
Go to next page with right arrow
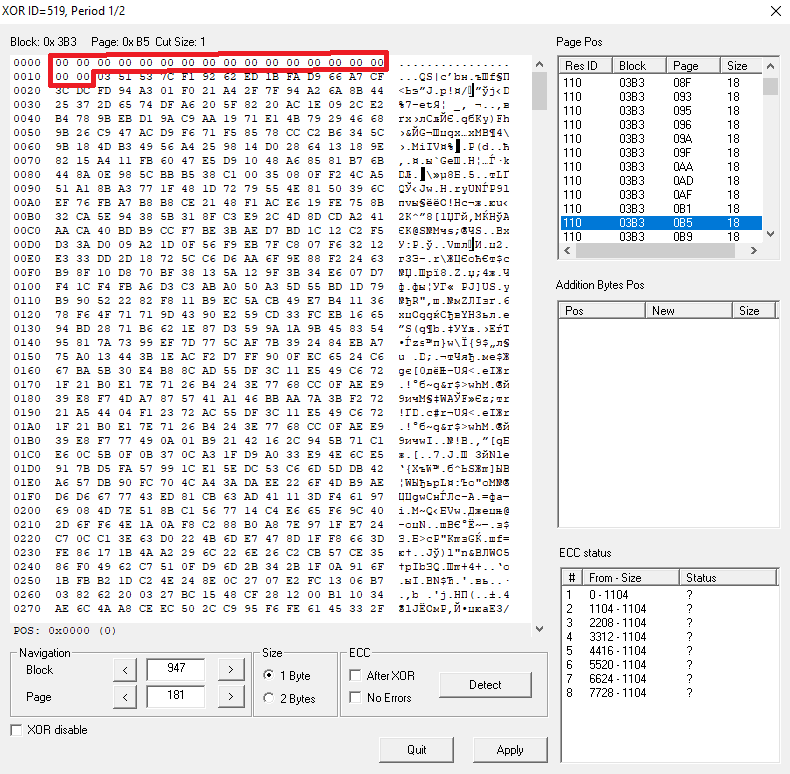point(231,697)
